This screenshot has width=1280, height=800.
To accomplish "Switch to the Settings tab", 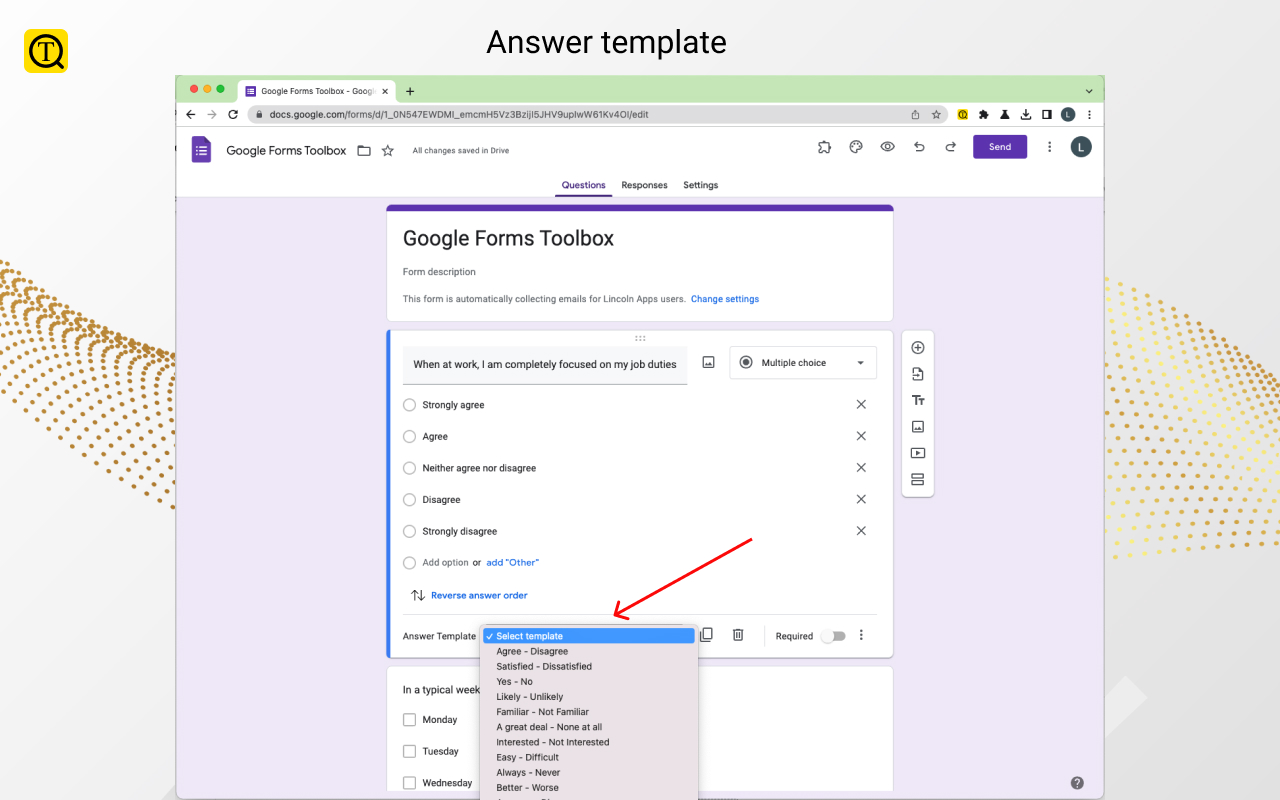I will [x=701, y=185].
